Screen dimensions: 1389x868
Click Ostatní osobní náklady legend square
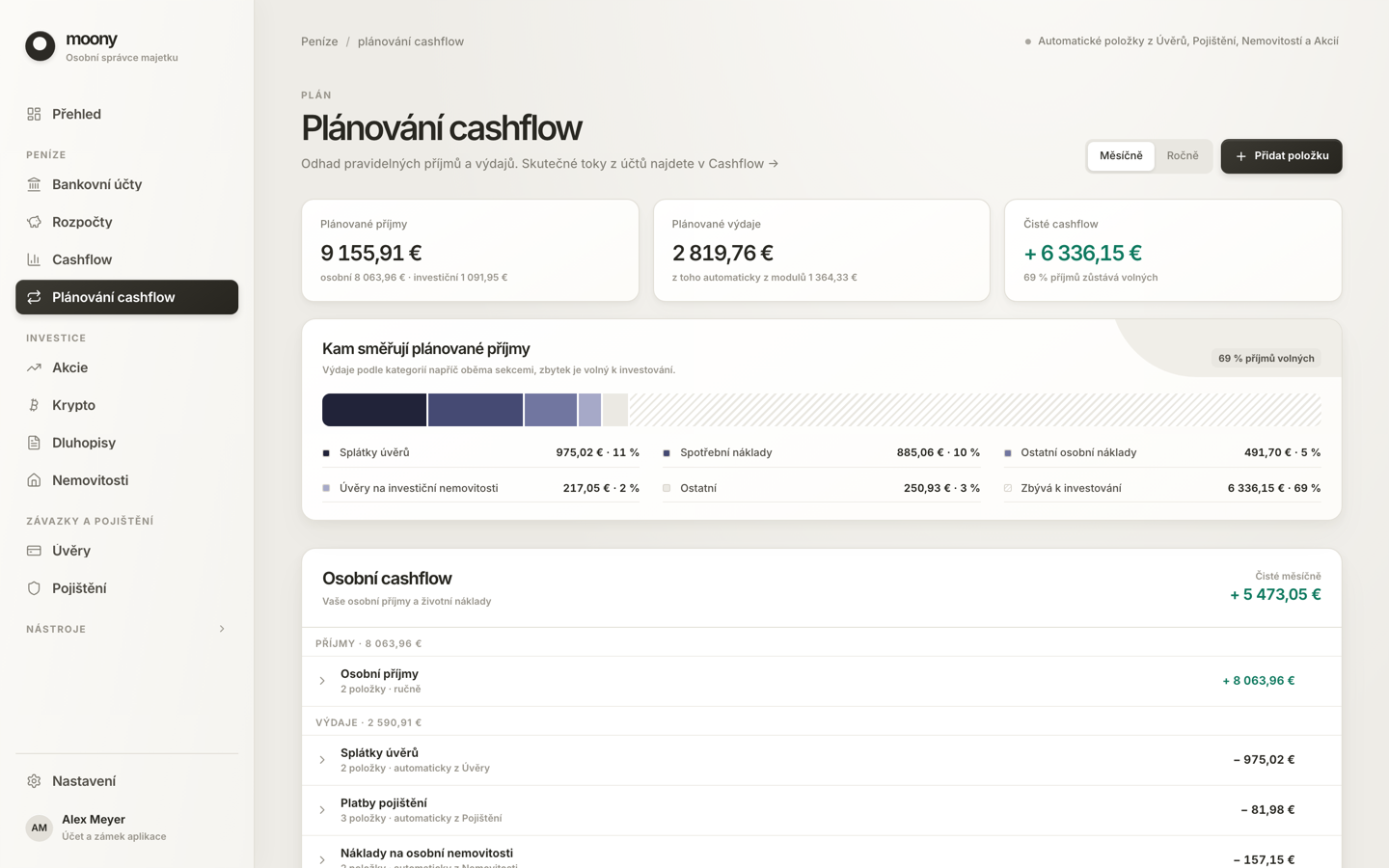[1008, 453]
